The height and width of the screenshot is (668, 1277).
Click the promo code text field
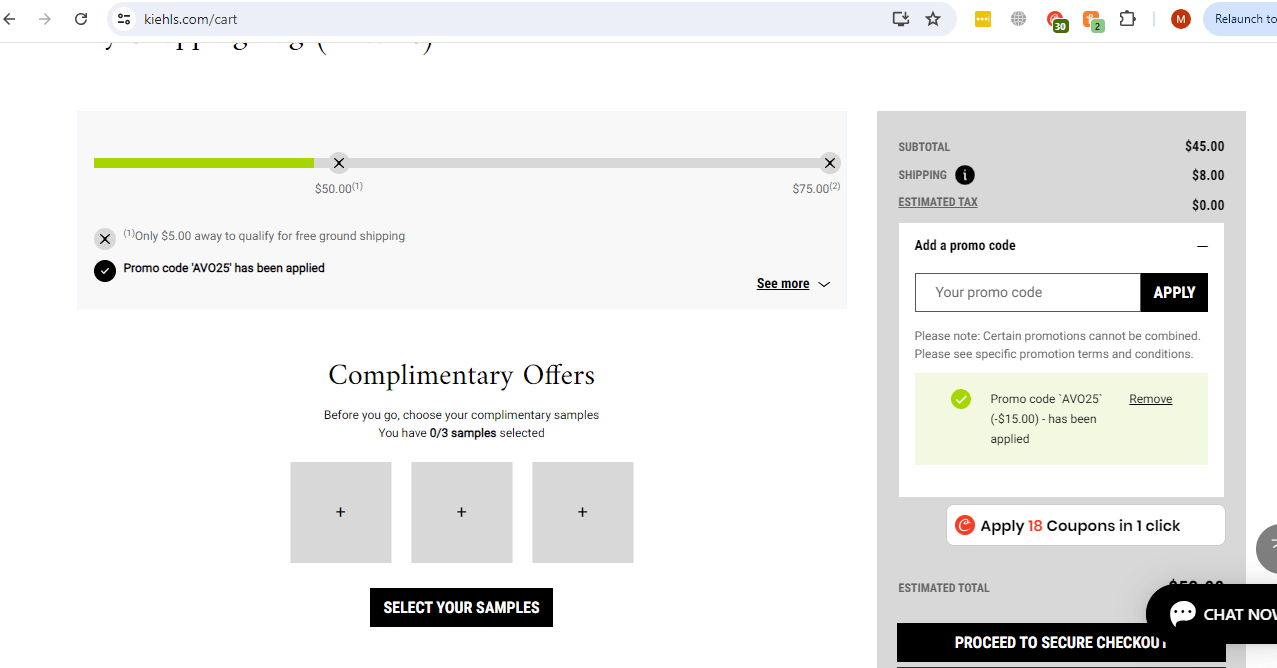coord(1027,292)
